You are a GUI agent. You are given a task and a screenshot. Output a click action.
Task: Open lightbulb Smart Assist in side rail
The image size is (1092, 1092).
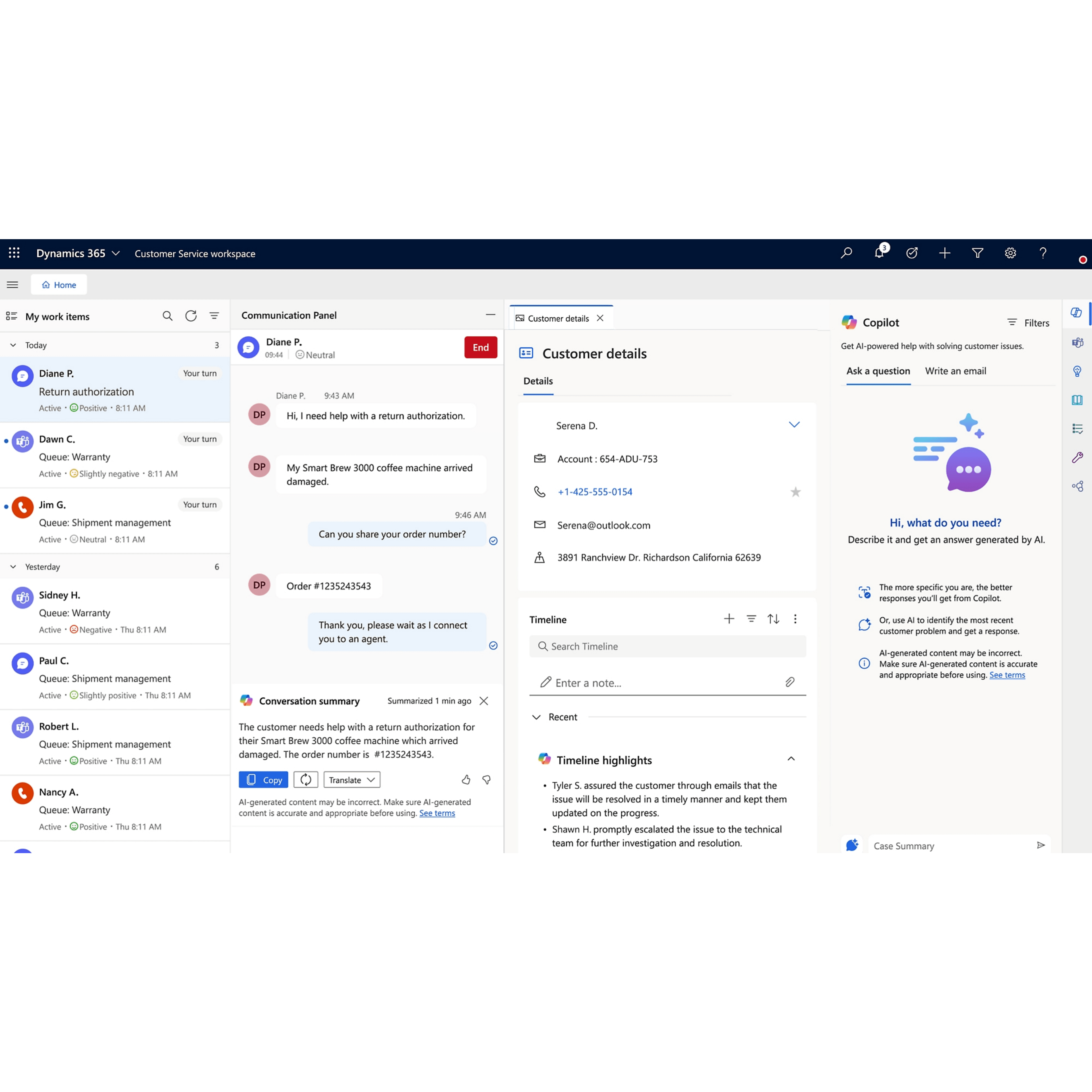point(1077,371)
